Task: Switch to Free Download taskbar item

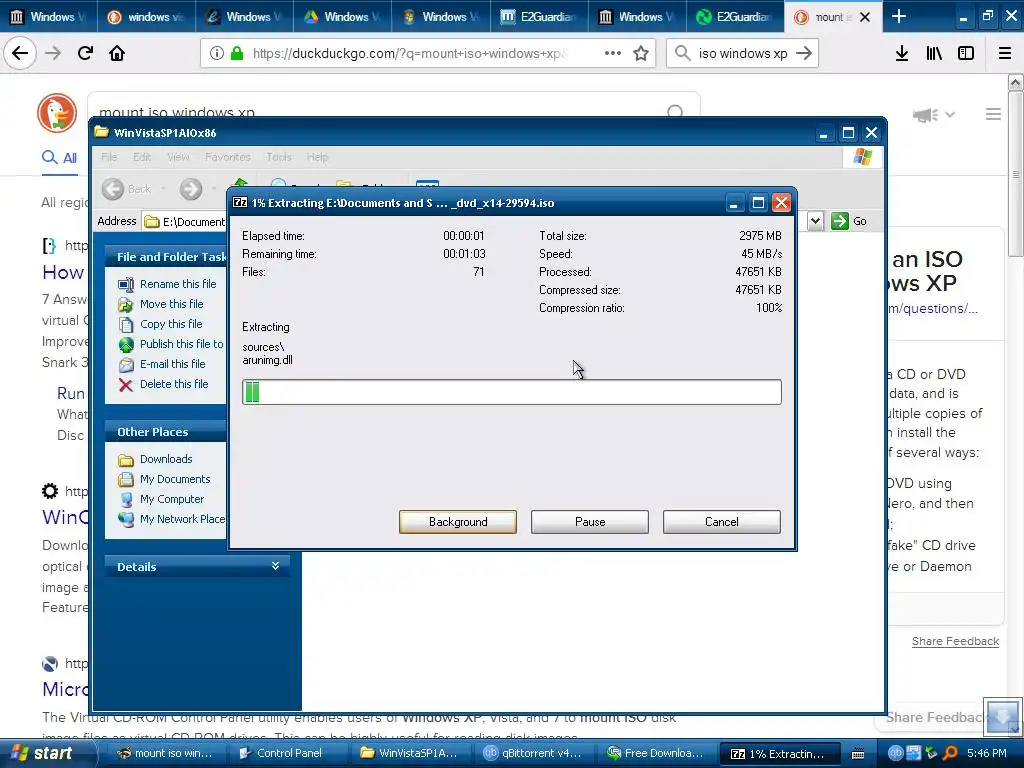Action: tap(654, 753)
